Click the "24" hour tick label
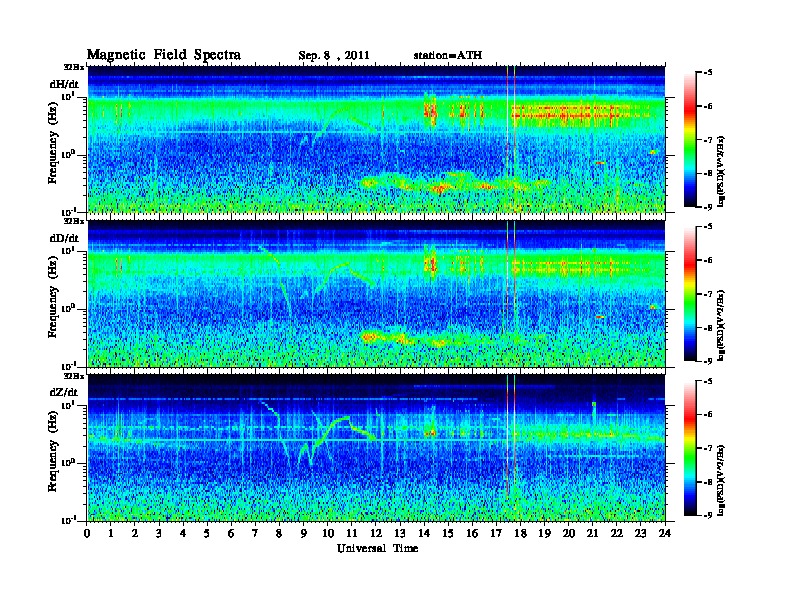Image resolution: width=792 pixels, height=612 pixels. [665, 534]
